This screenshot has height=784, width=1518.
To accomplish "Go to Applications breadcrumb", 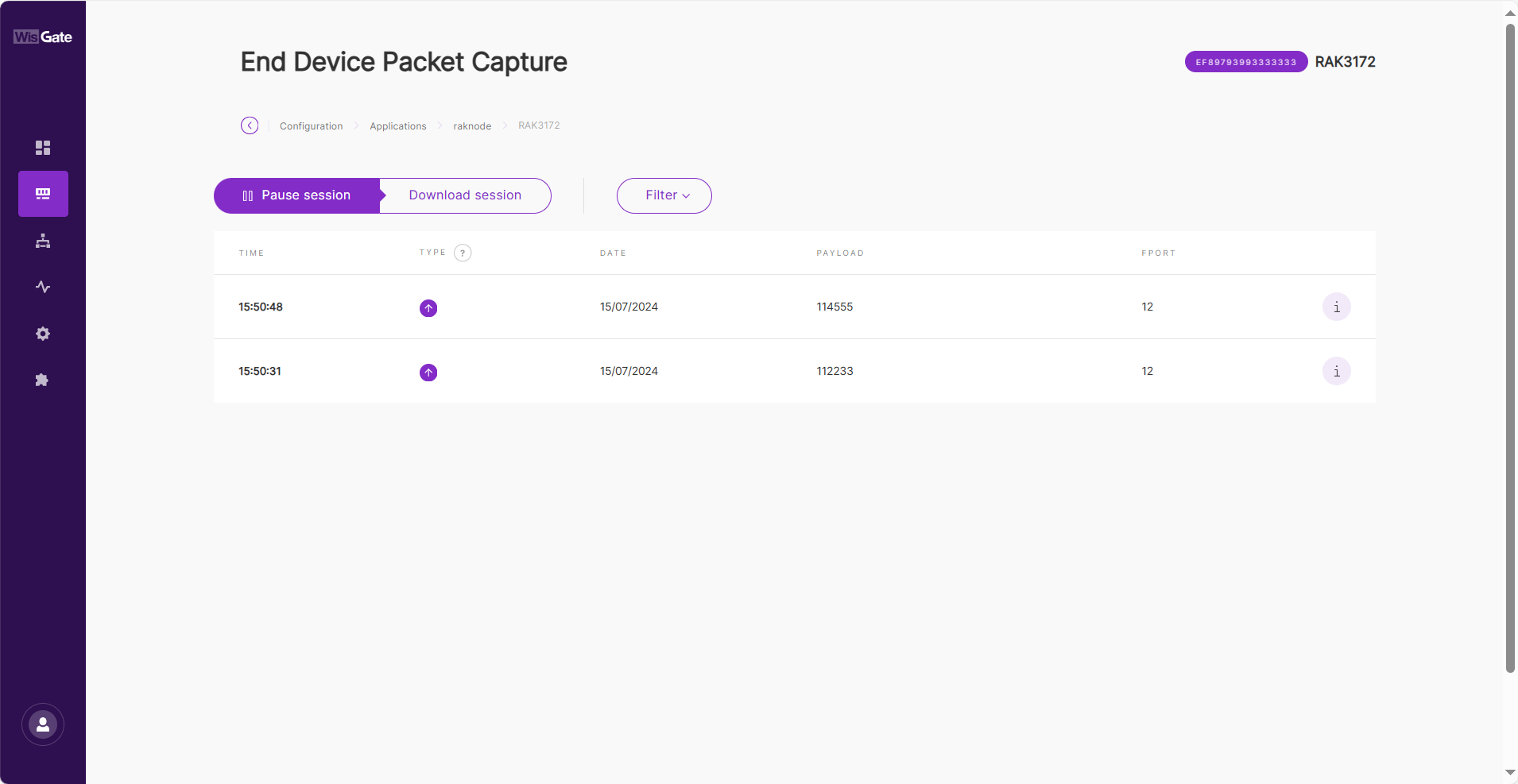I will [x=398, y=126].
